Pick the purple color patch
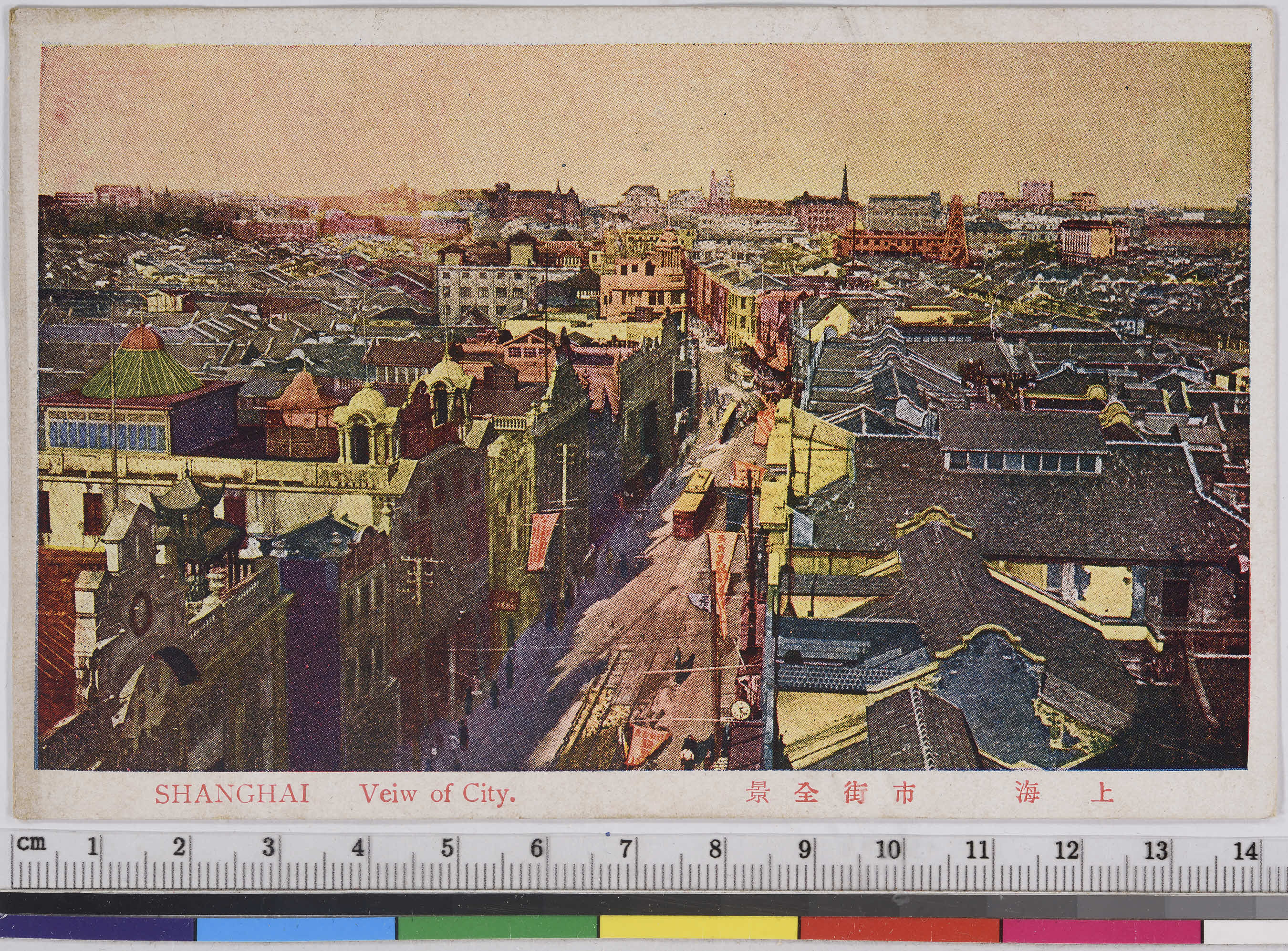The height and width of the screenshot is (951, 1288). click(98, 929)
